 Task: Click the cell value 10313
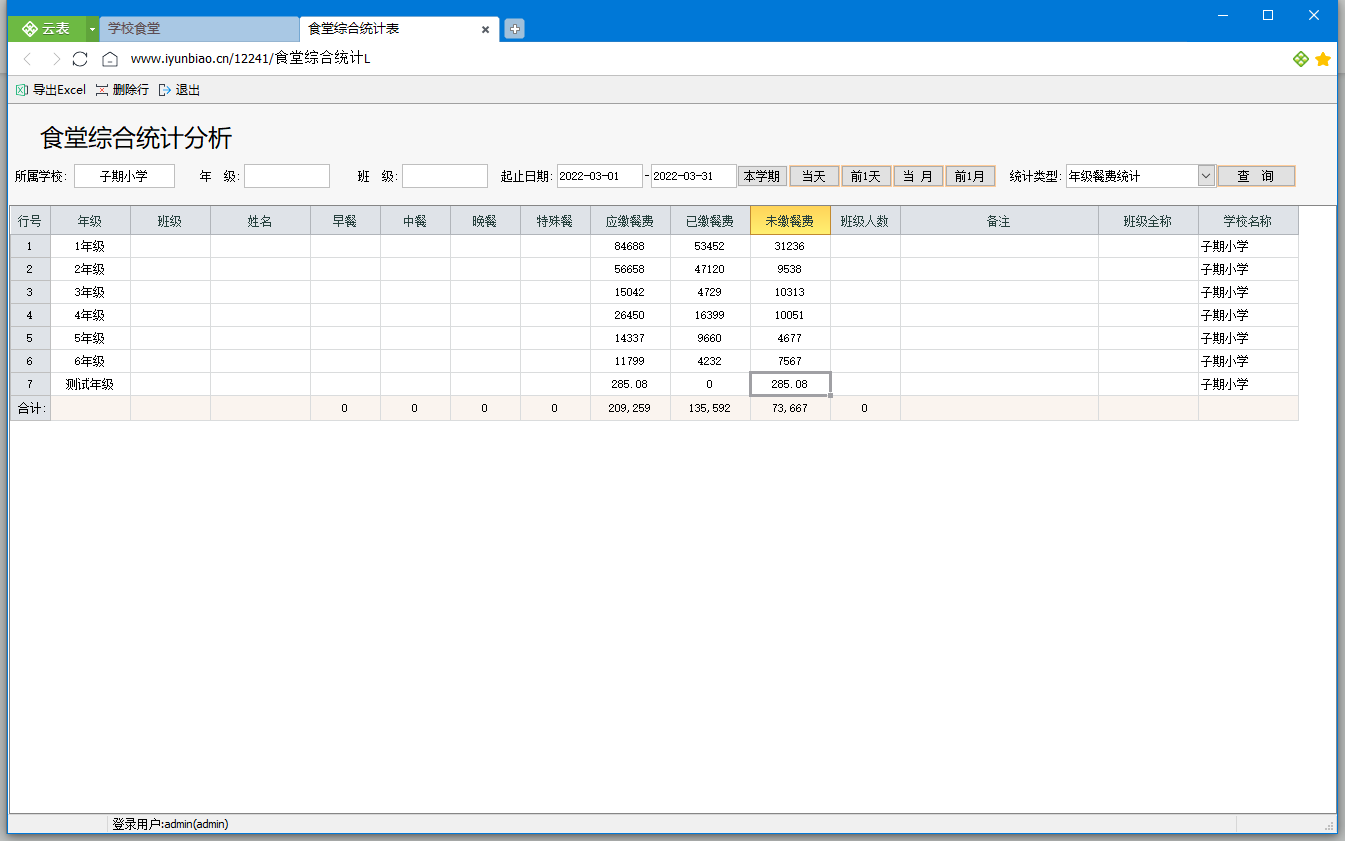(x=790, y=292)
